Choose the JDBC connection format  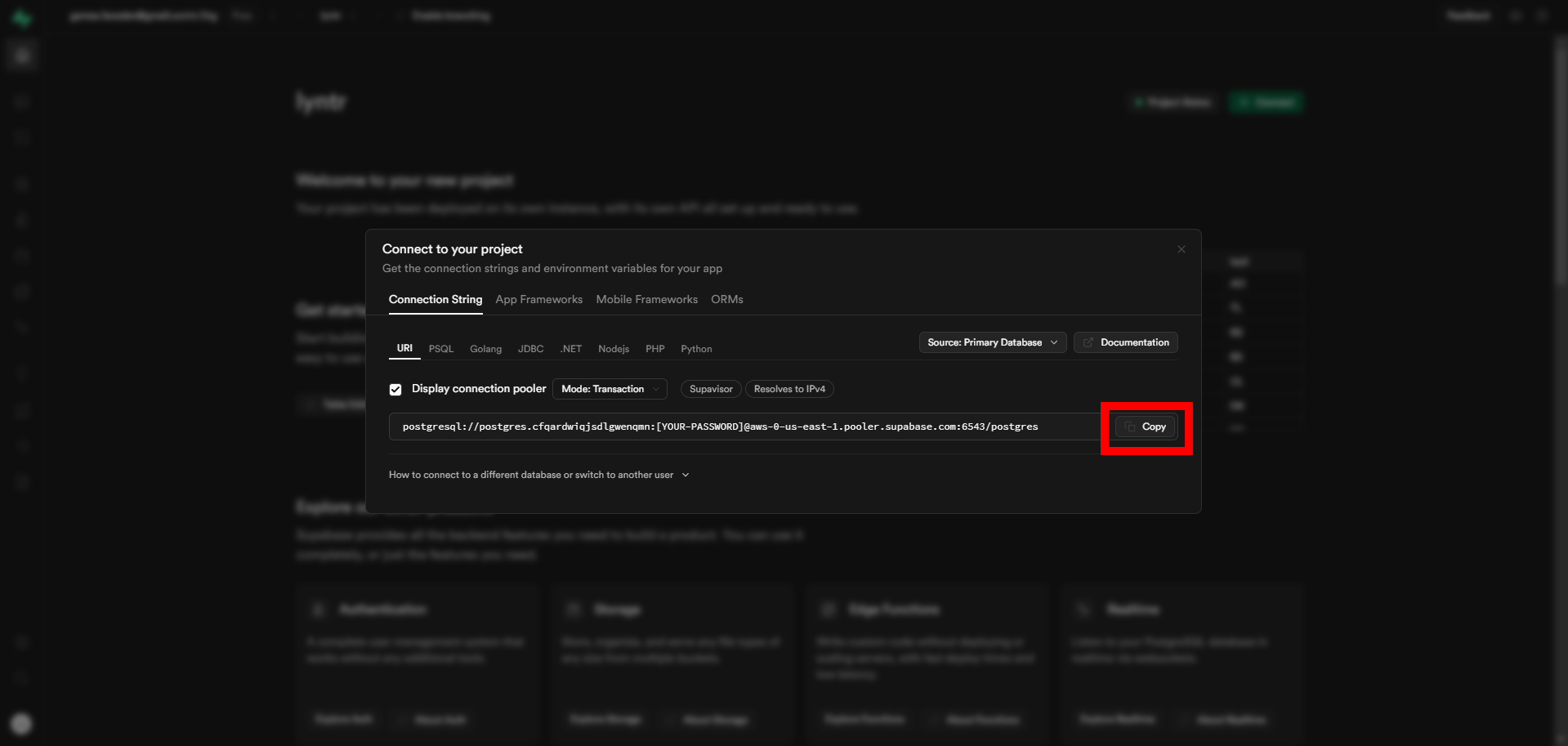pos(531,349)
